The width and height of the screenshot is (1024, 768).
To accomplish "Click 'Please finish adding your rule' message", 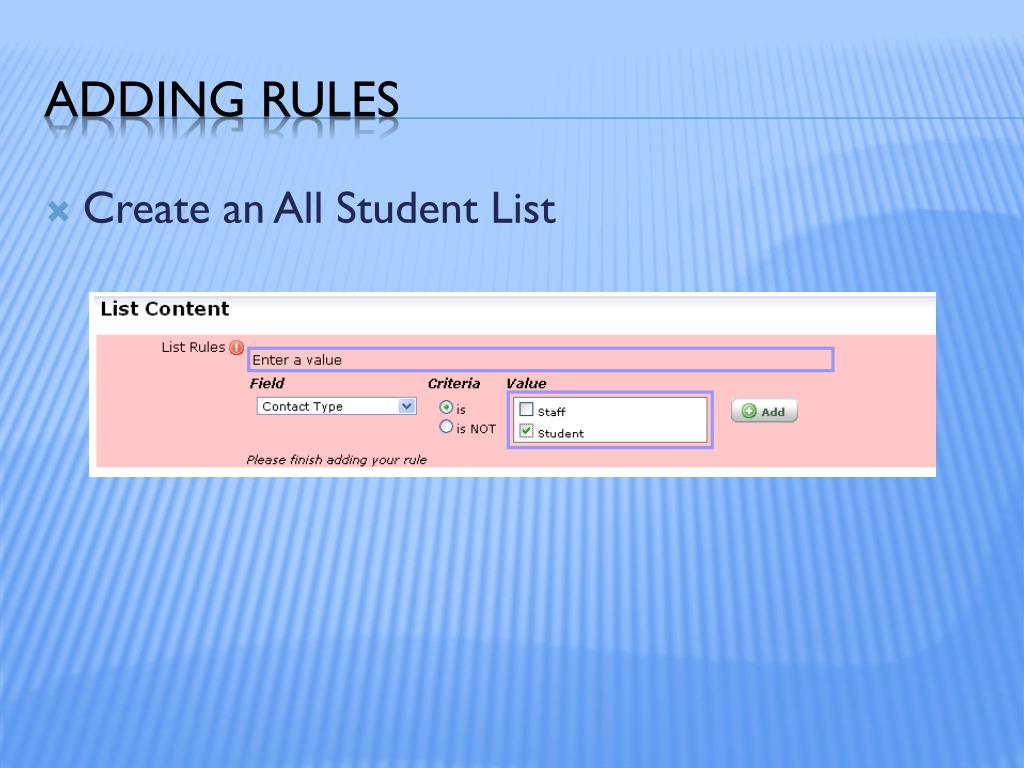I will pos(336,460).
